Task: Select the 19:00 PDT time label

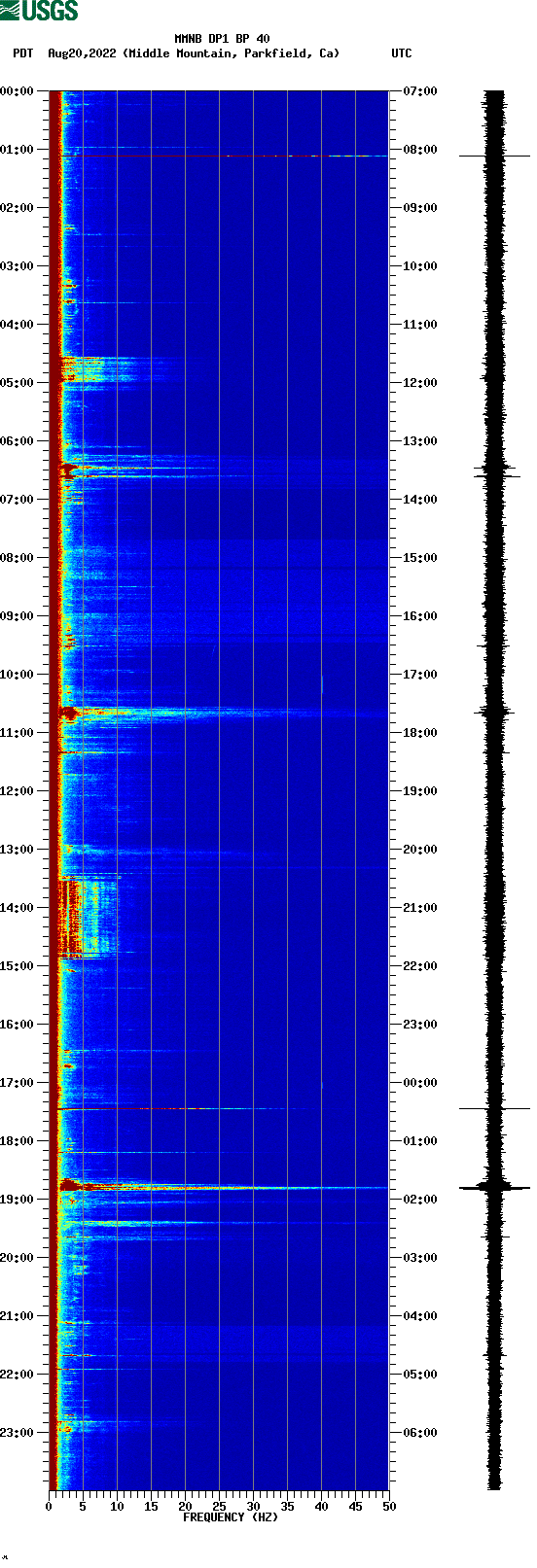Action: point(17,1200)
